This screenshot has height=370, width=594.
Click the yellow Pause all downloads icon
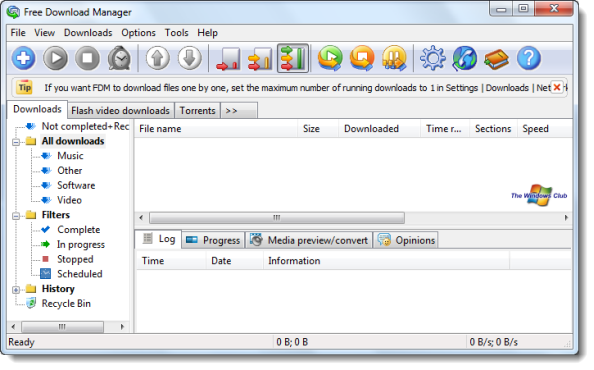(x=394, y=59)
